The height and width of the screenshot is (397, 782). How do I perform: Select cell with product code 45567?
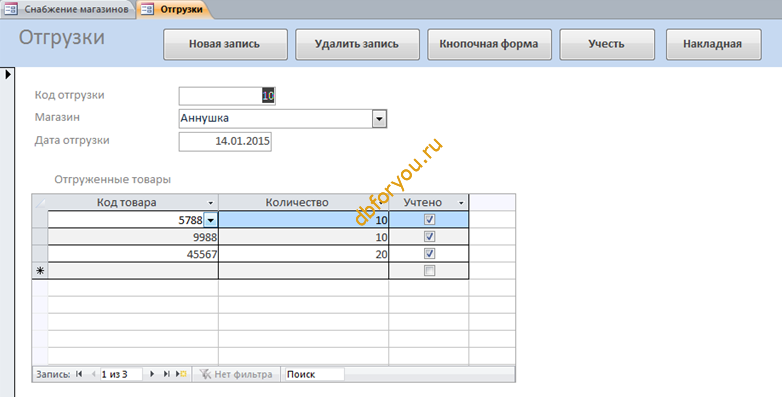coord(133,254)
